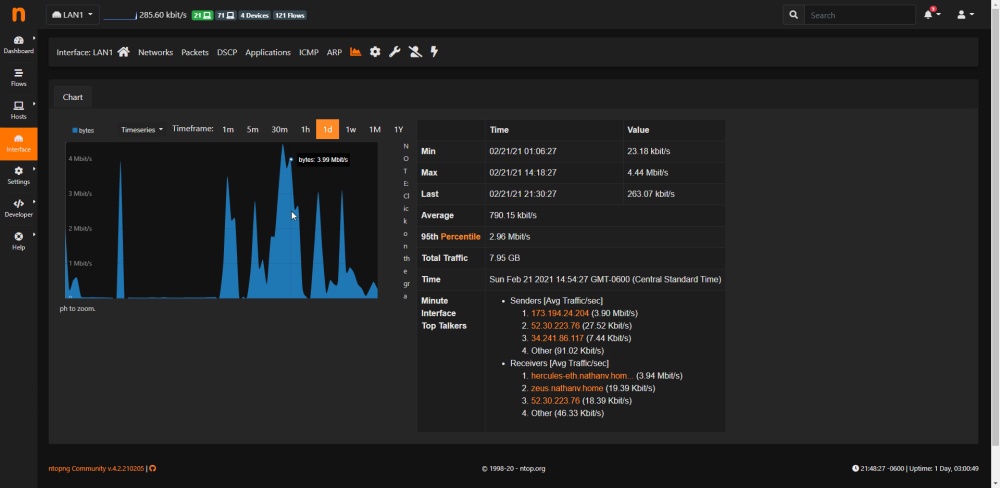Open the alerts bell notifications

pyautogui.click(x=931, y=14)
